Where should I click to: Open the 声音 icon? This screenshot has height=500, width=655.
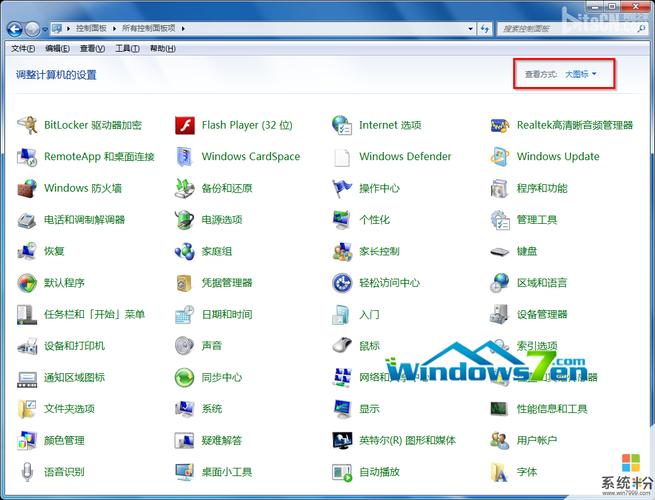184,346
